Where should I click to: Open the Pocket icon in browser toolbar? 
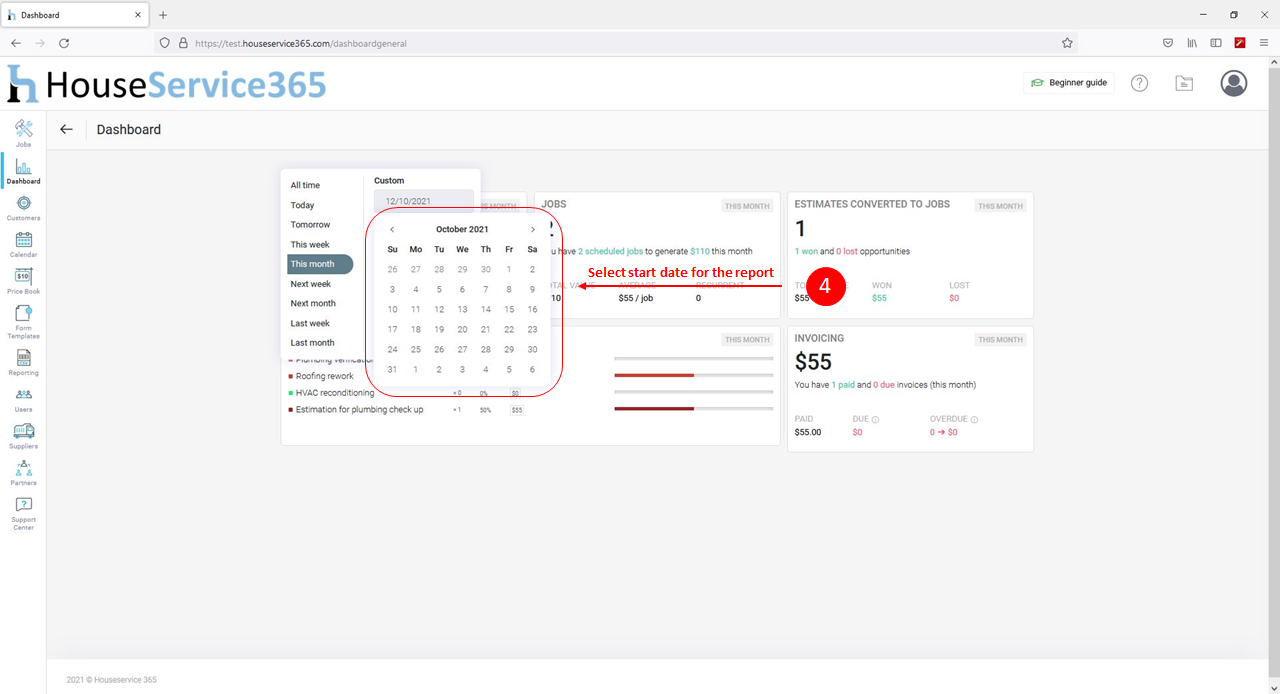tap(1168, 43)
